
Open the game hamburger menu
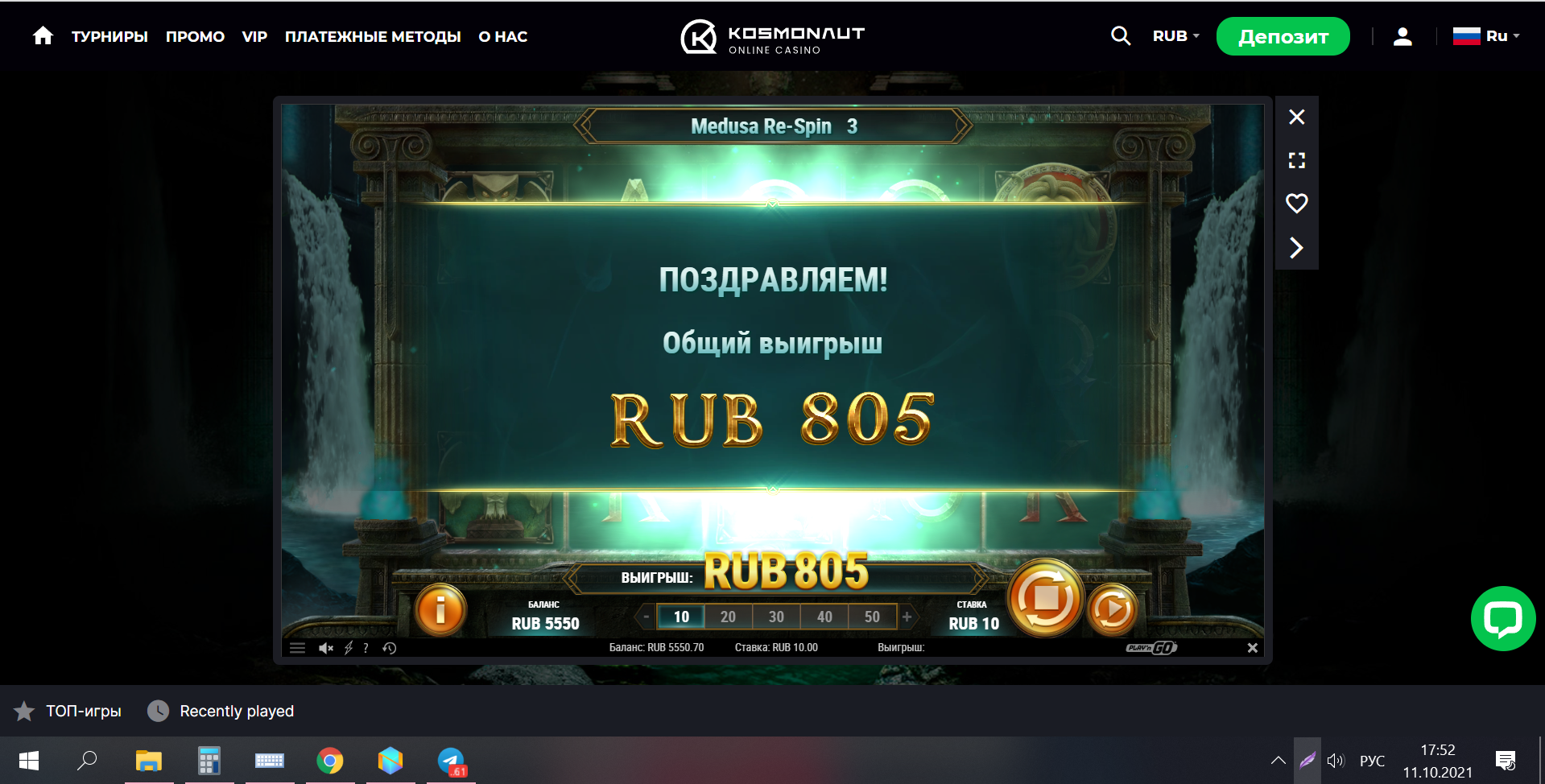coord(297,648)
